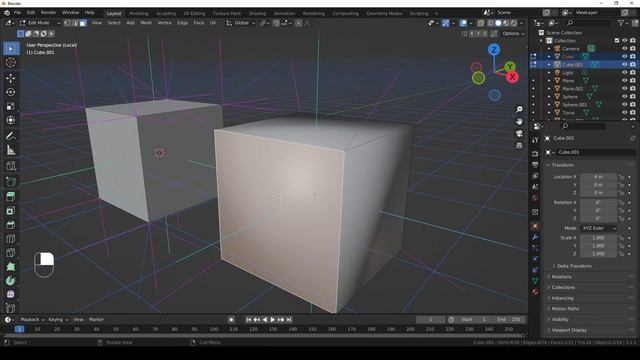This screenshot has height=360, width=640.
Task: Select the Cursor tool
Action: pyautogui.click(x=11, y=62)
